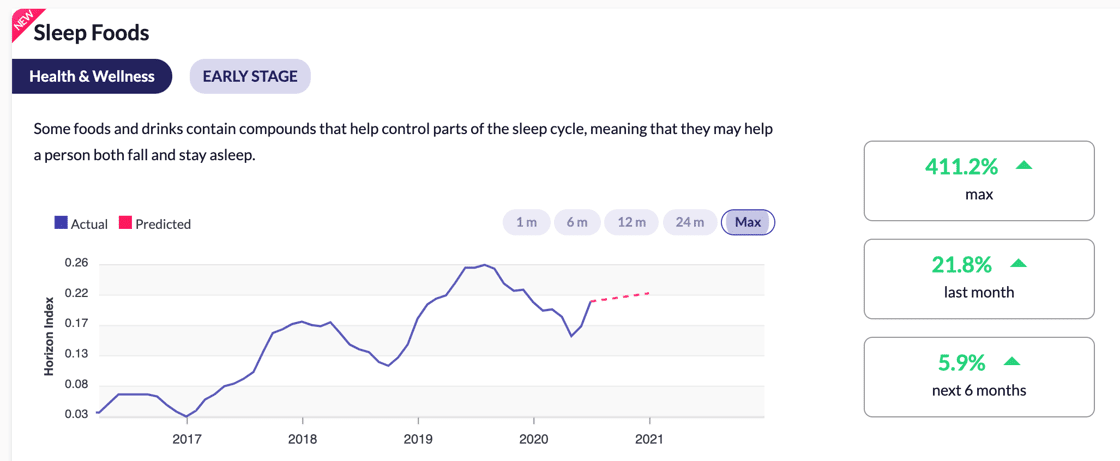Click the Sleep Foods title
Screen dimensions: 1120x461
point(91,33)
